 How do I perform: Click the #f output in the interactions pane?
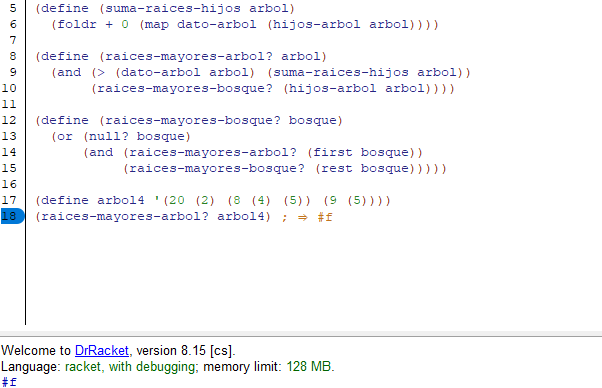click(9, 382)
